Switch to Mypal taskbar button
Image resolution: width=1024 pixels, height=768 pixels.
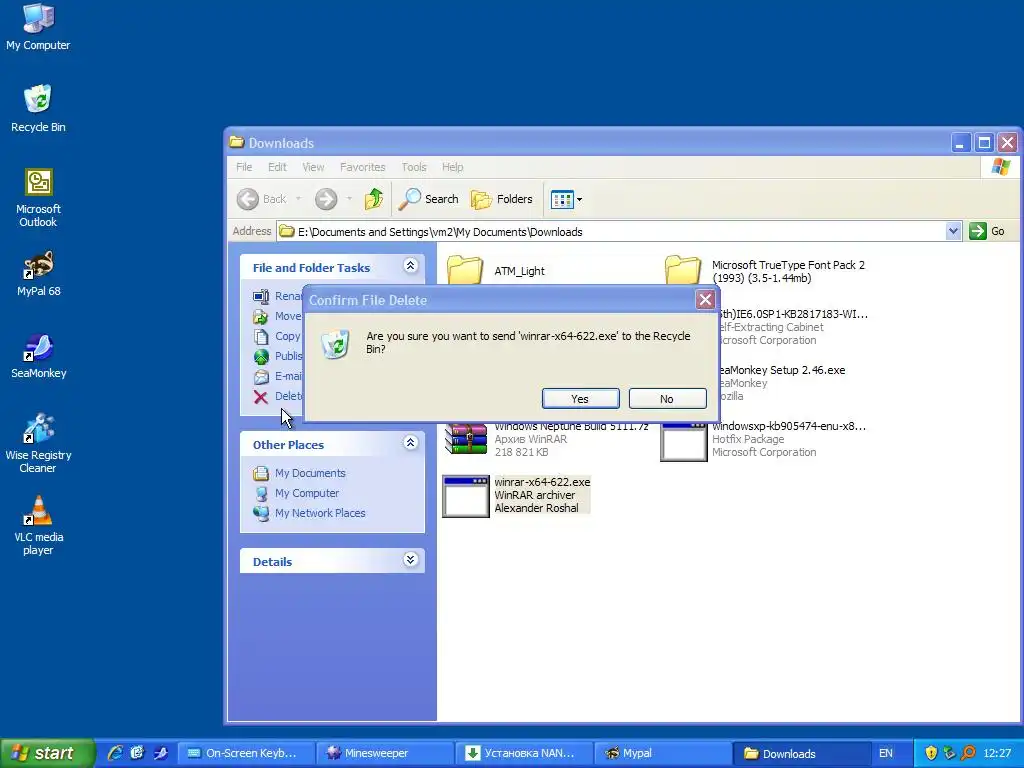[x=663, y=753]
